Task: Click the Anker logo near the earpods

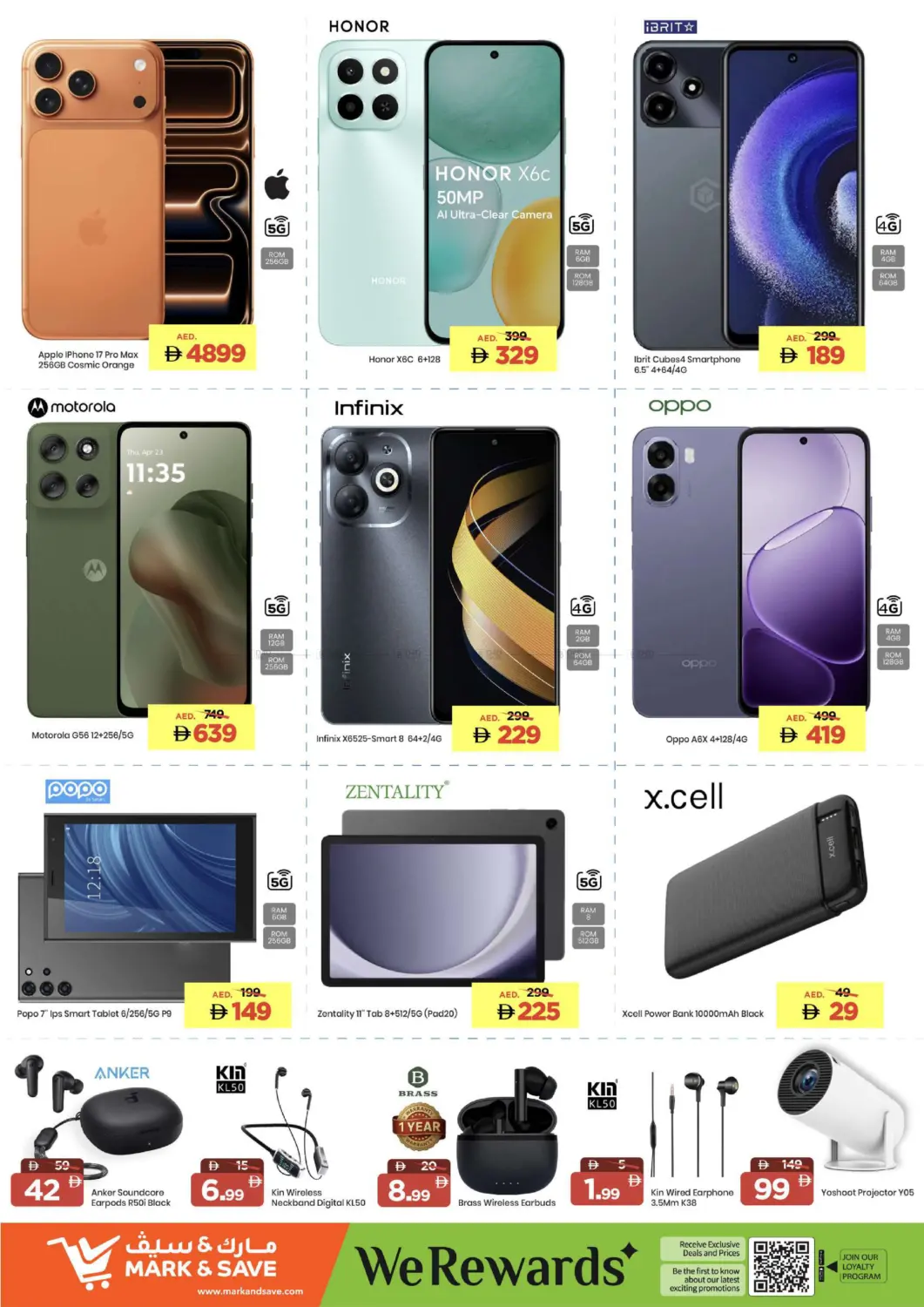Action: tap(122, 1073)
